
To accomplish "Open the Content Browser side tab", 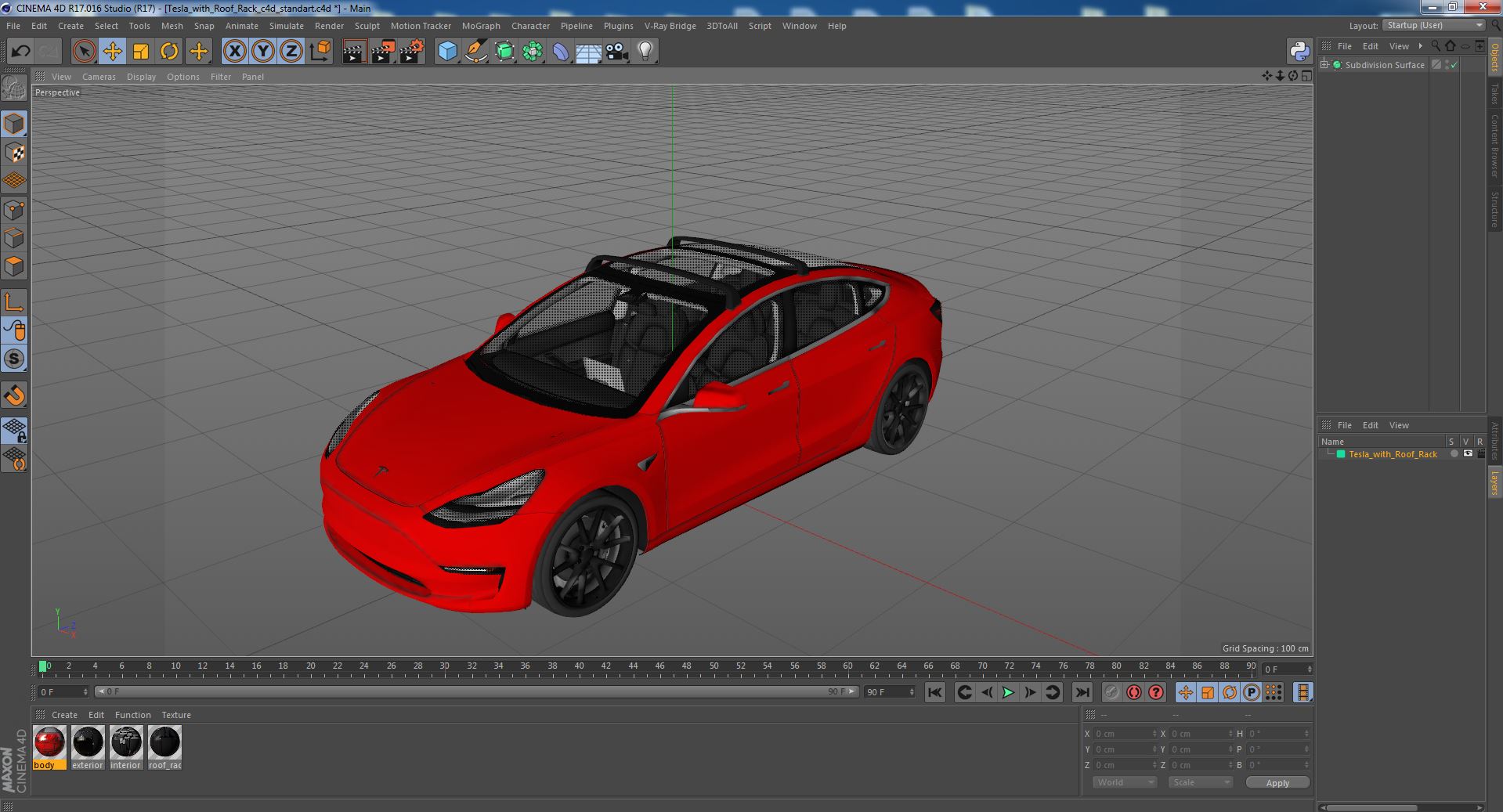I will click(1494, 146).
